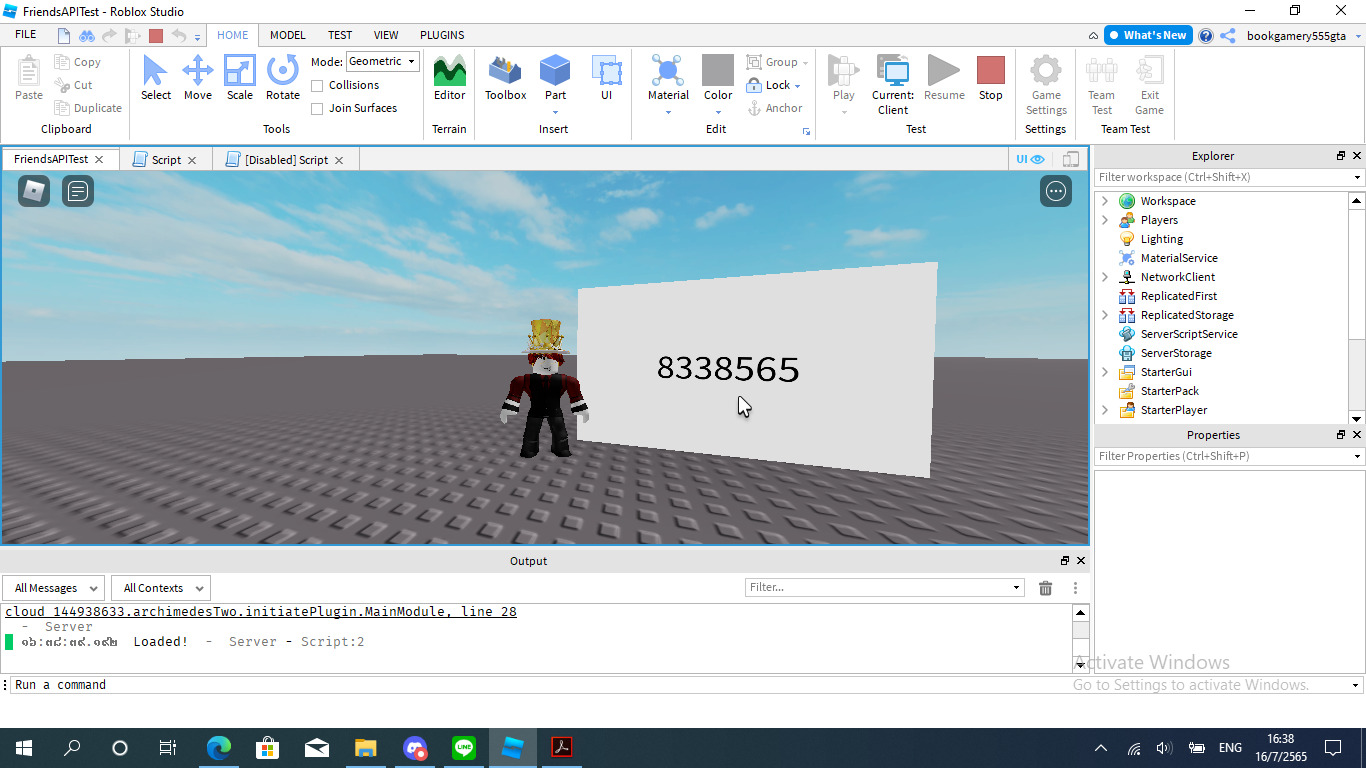This screenshot has width=1366, height=768.
Task: Click the Play button to test the game
Action: (843, 78)
